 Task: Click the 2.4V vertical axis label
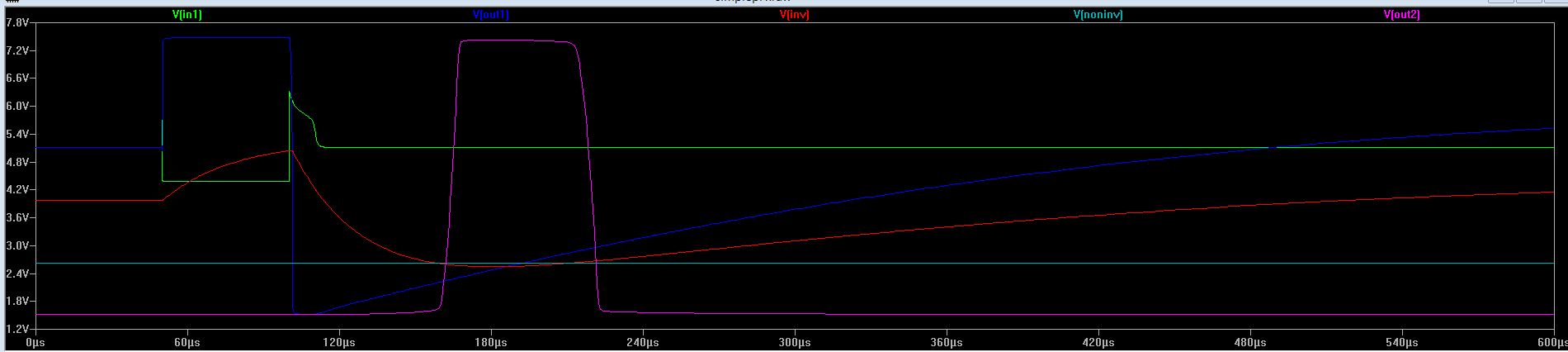(x=17, y=274)
